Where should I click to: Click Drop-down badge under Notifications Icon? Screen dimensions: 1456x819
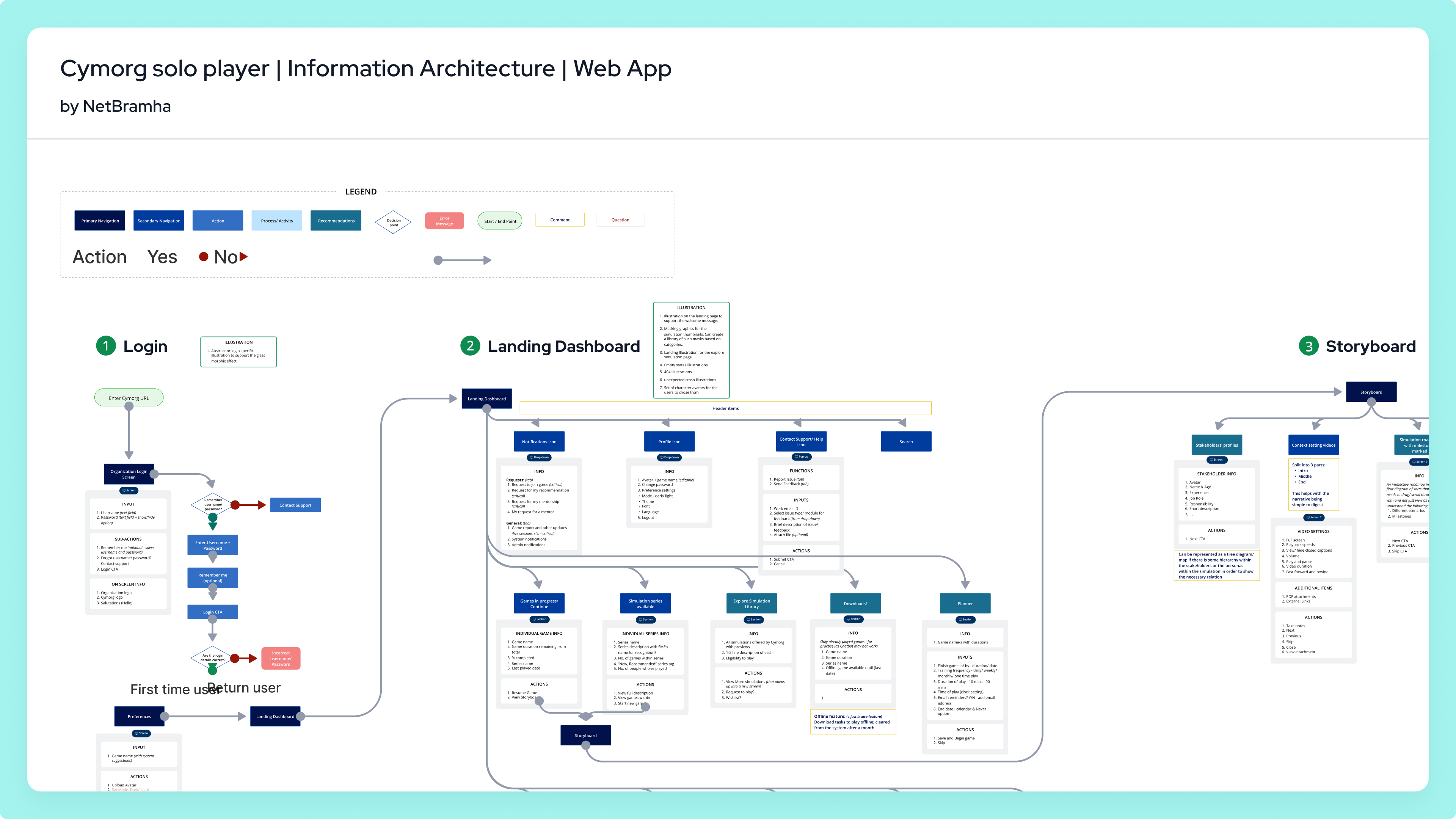pos(539,457)
